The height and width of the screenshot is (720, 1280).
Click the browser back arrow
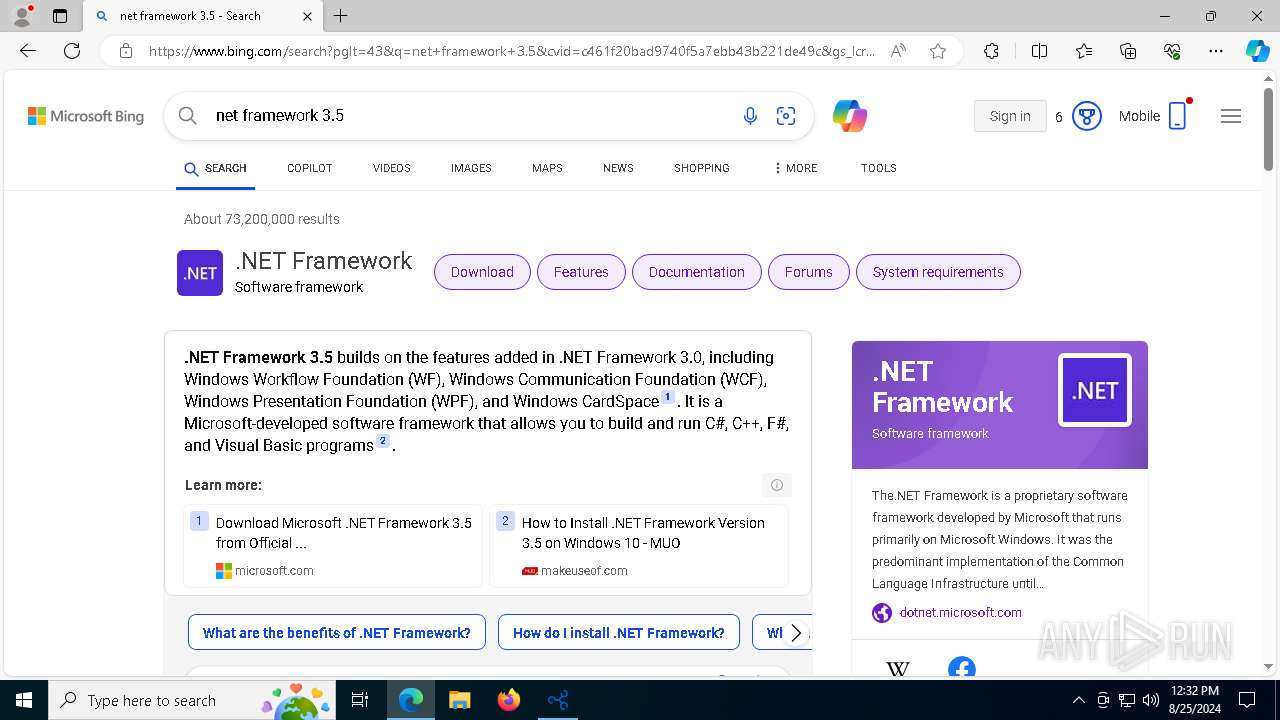click(28, 51)
